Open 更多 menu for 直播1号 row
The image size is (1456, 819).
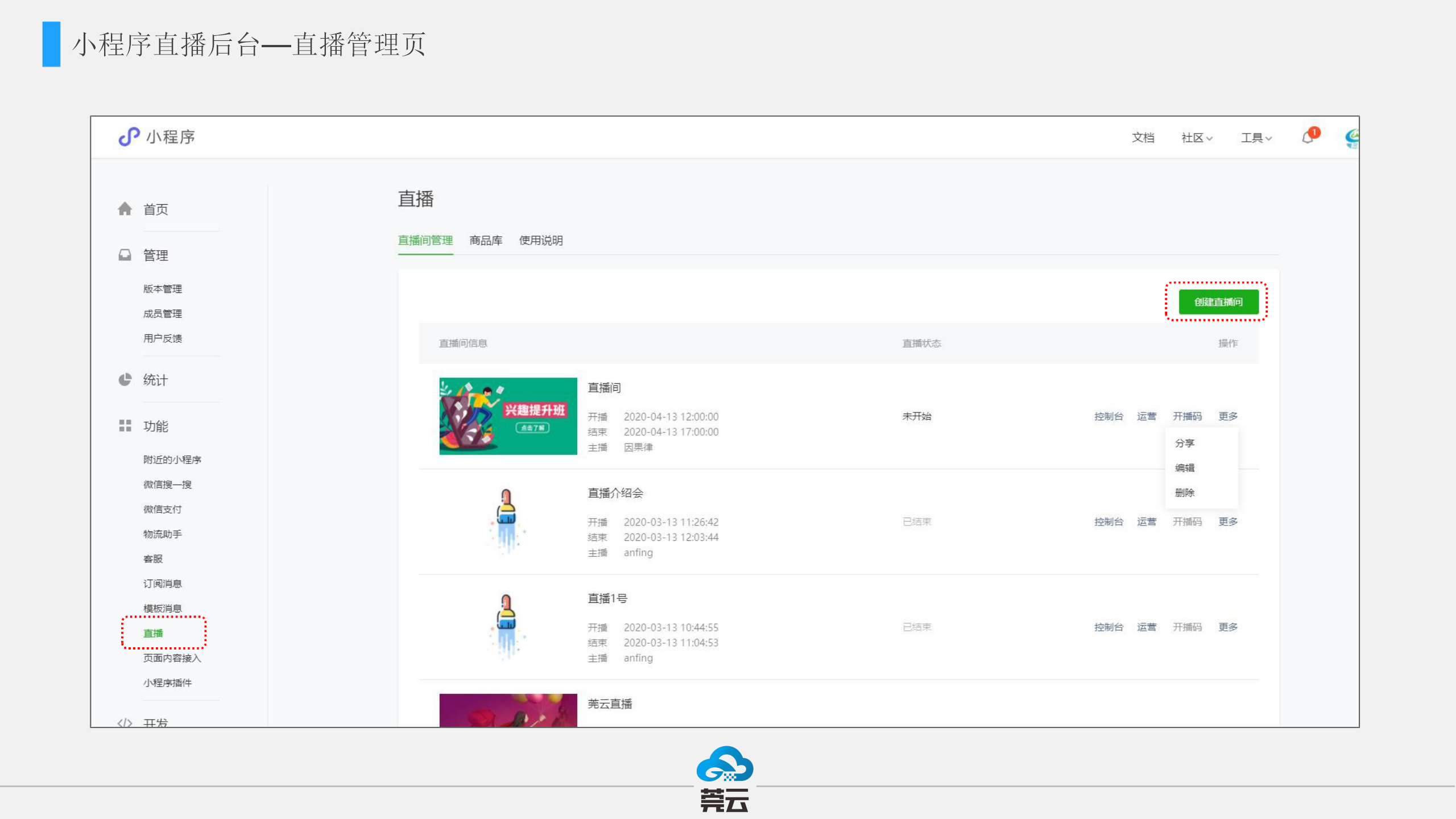(x=1228, y=627)
